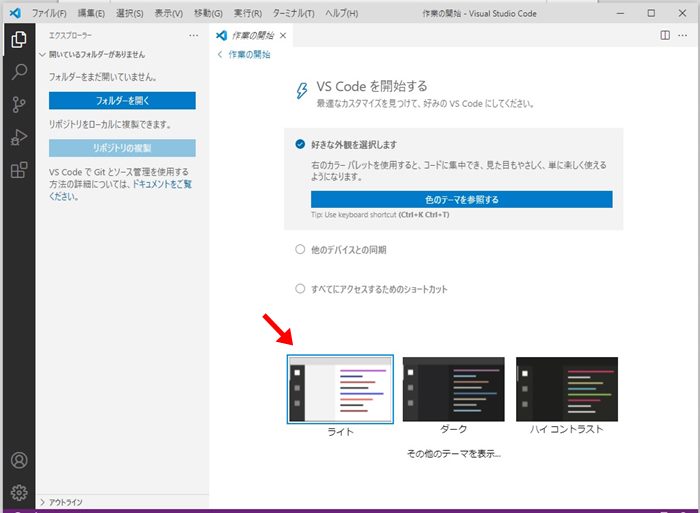This screenshot has height=513, width=700.
Task: Click the リポジトリの複製 button
Action: click(122, 148)
